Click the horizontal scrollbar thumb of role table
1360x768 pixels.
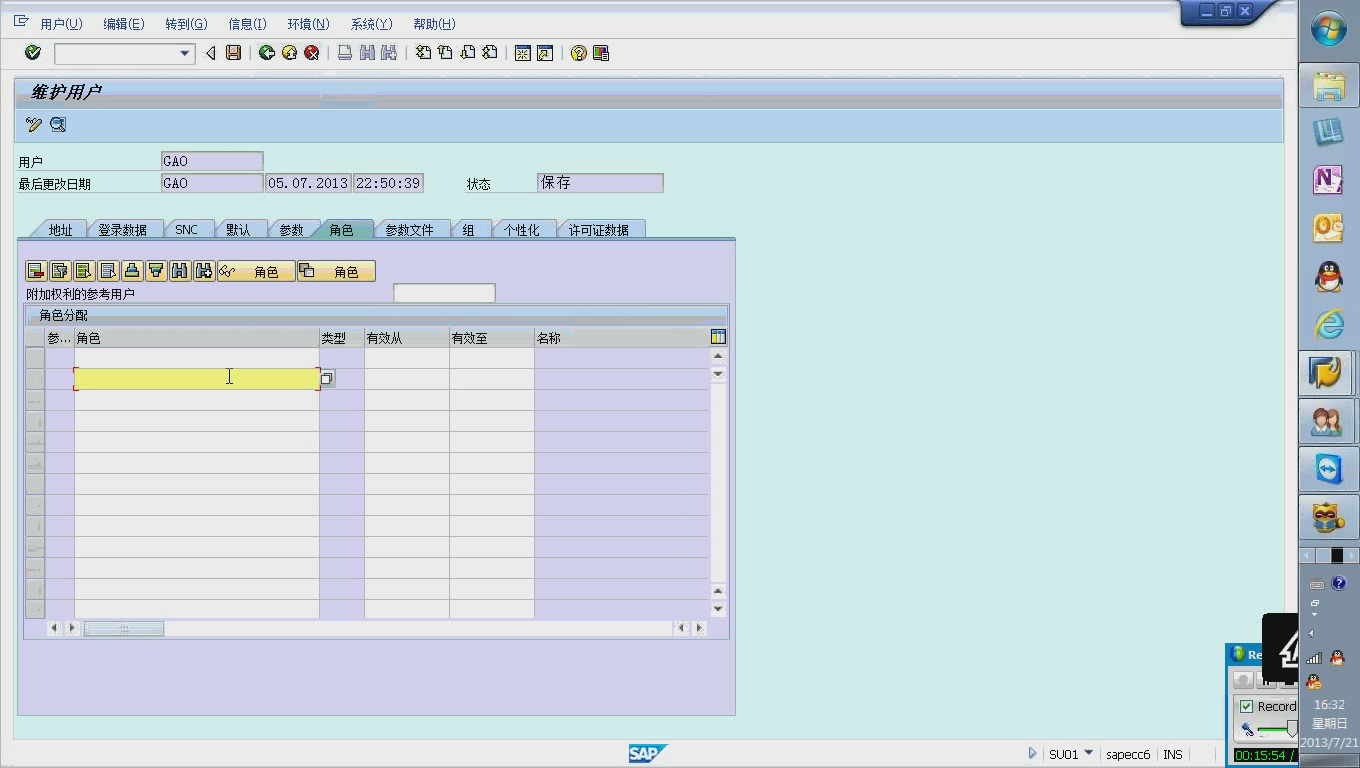click(x=124, y=628)
